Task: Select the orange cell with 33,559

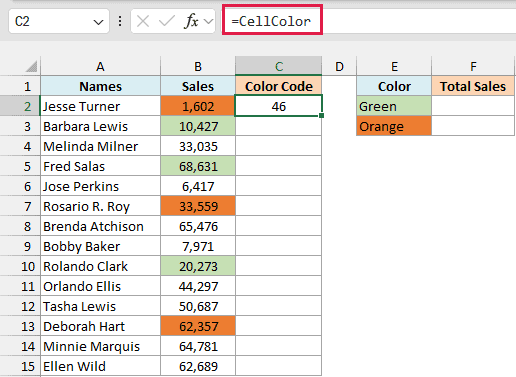Action: tap(198, 206)
